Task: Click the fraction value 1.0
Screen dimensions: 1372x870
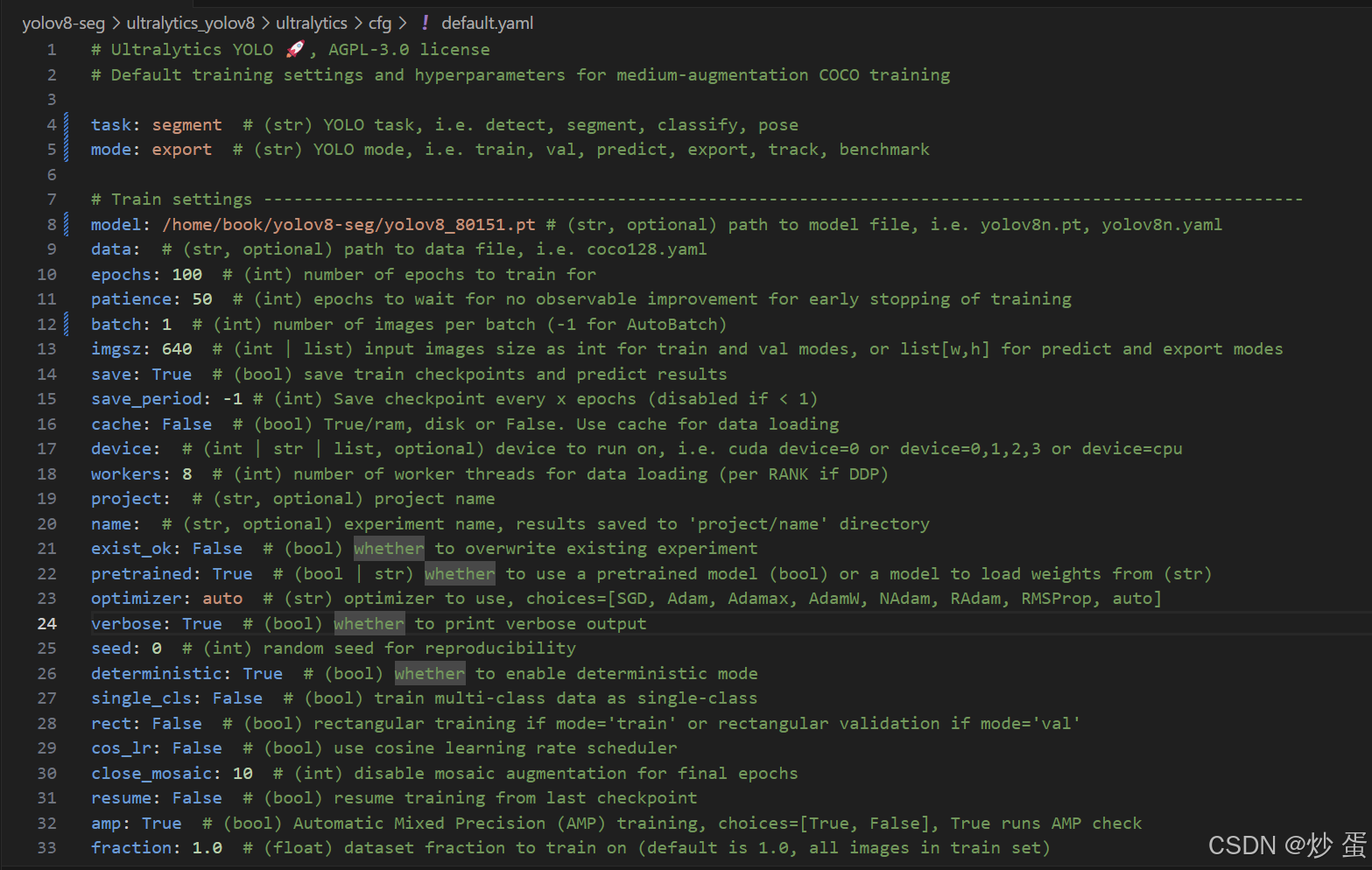Action: pyautogui.click(x=208, y=848)
